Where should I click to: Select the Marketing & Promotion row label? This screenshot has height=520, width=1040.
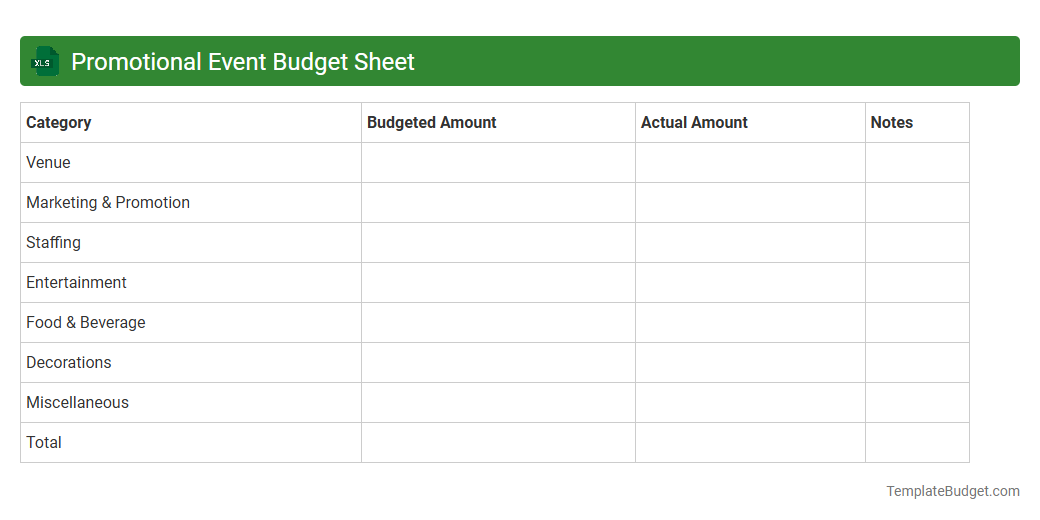108,202
